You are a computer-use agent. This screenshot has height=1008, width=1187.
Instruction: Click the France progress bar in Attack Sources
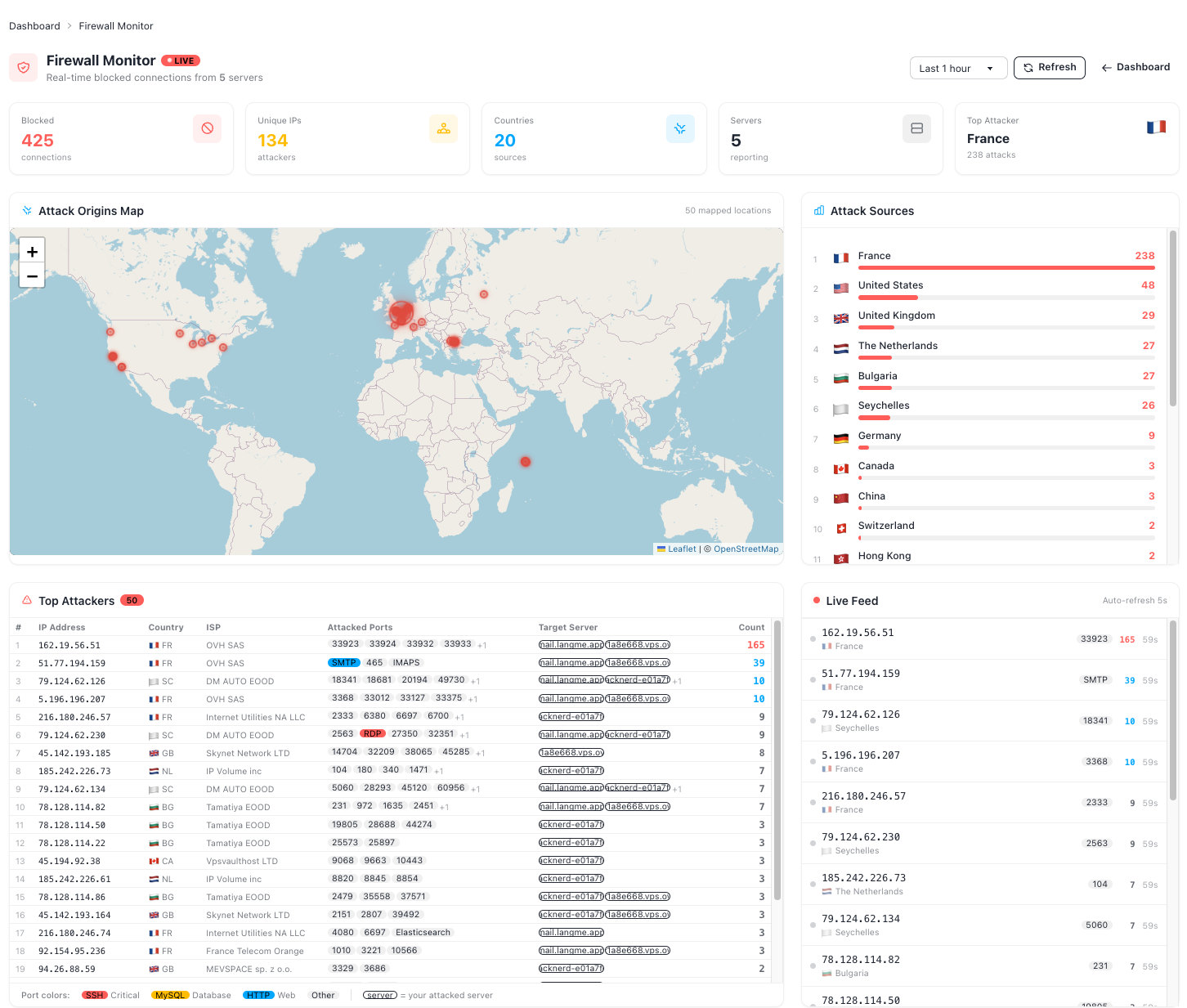[1006, 267]
